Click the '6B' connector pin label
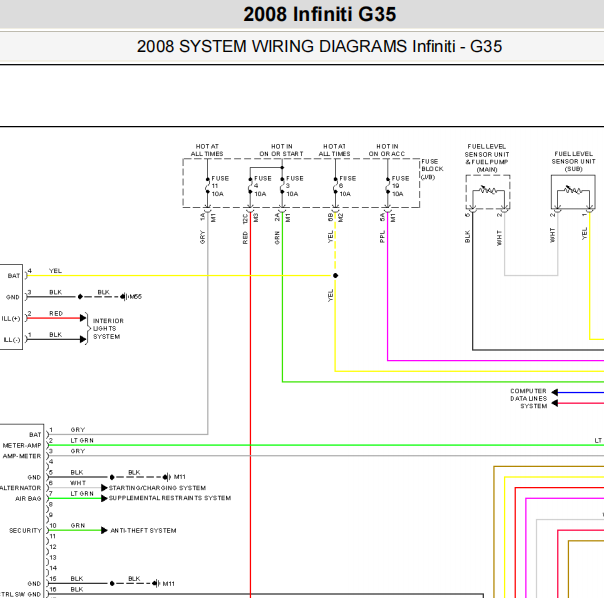 pos(330,217)
